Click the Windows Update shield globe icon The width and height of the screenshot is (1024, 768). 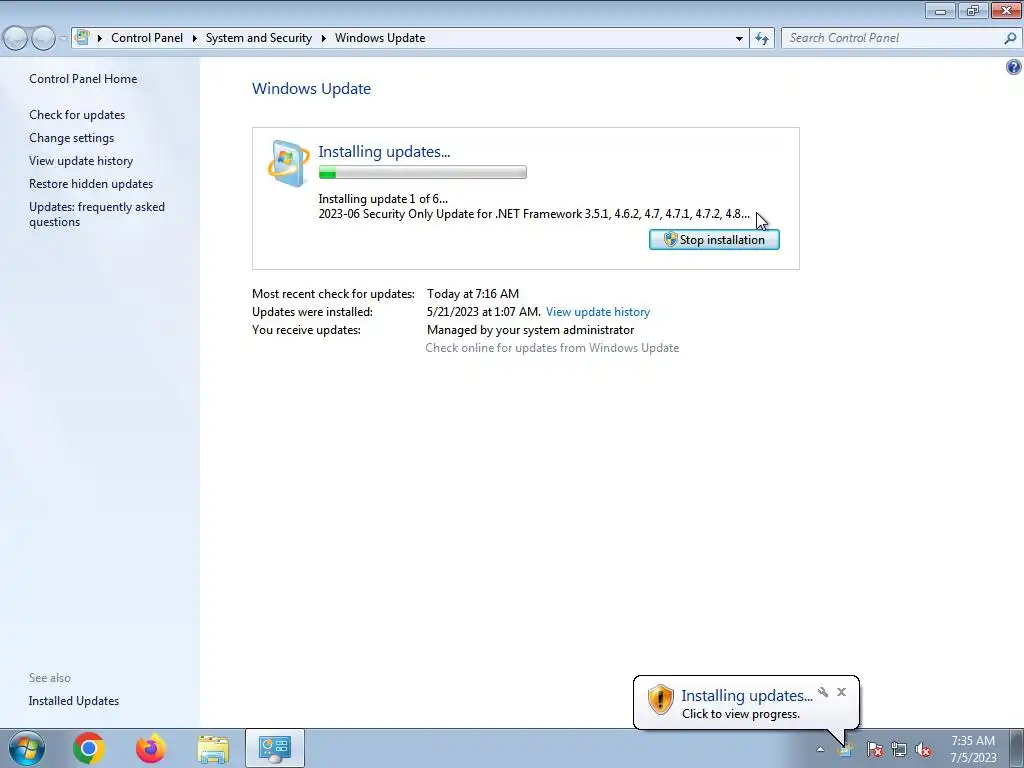tap(288, 163)
